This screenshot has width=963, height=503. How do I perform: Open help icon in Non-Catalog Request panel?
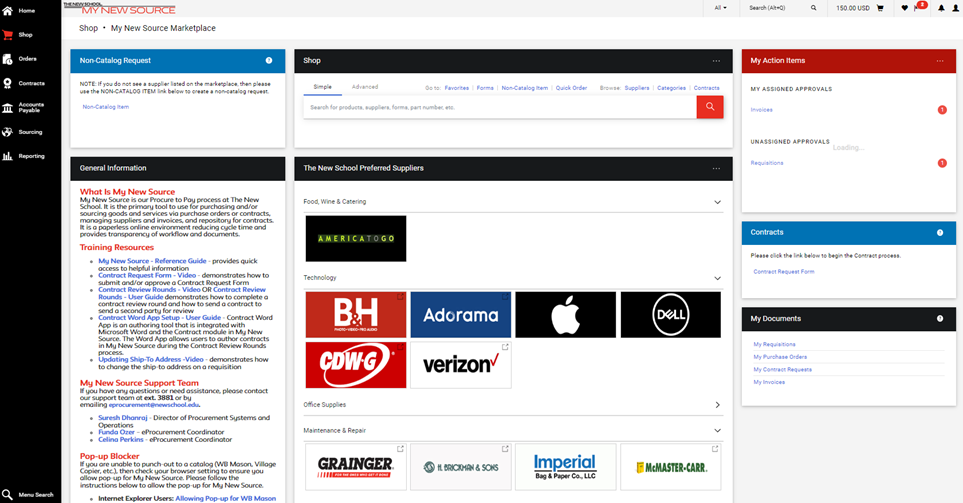coord(268,60)
